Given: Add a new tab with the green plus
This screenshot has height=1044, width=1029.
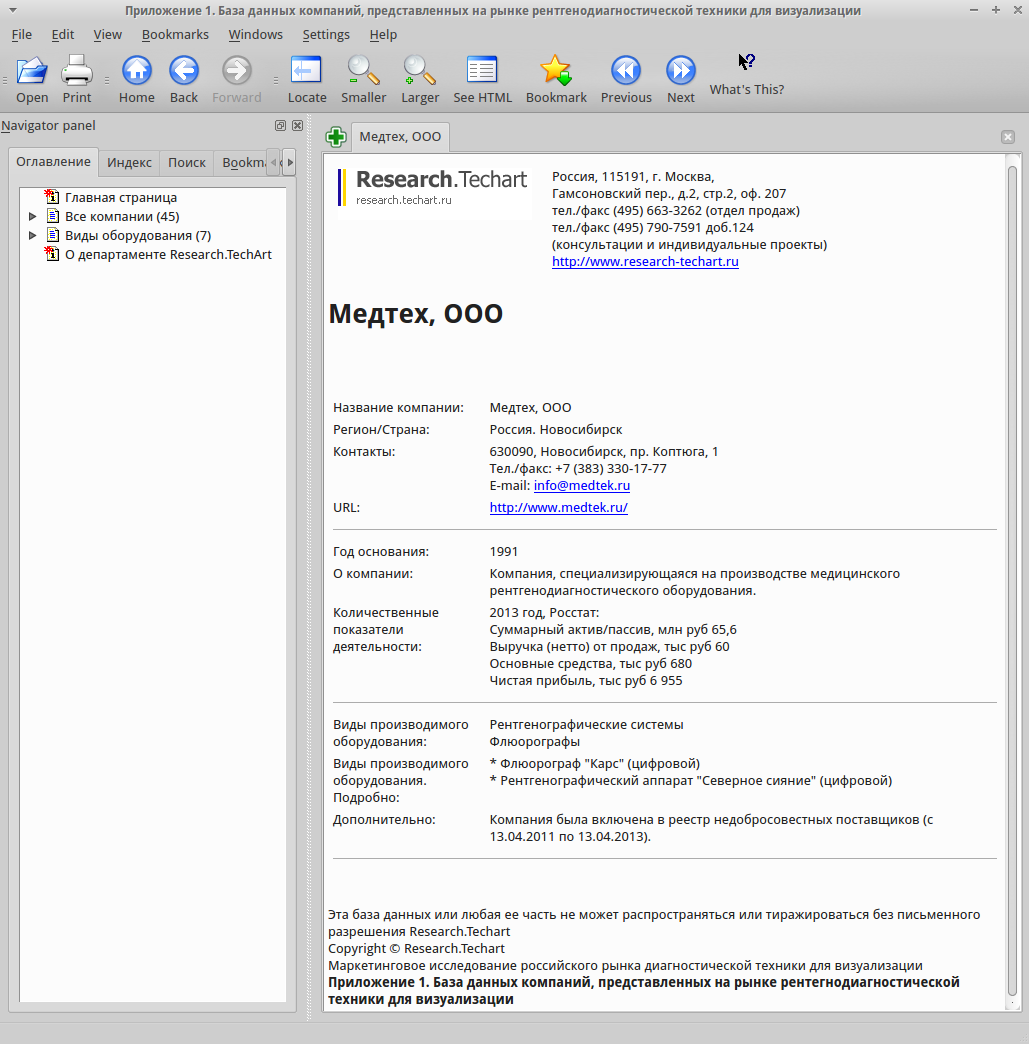Looking at the screenshot, I should (336, 137).
